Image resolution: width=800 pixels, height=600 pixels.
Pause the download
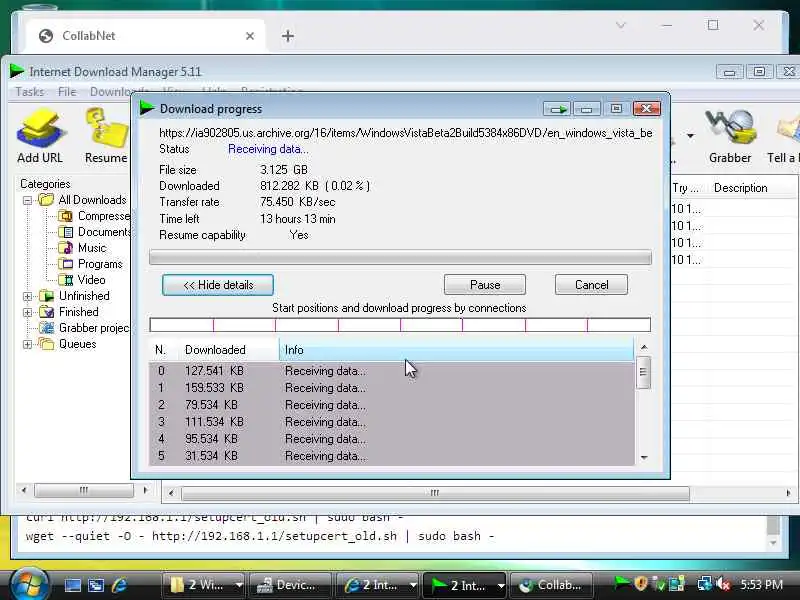pos(485,285)
